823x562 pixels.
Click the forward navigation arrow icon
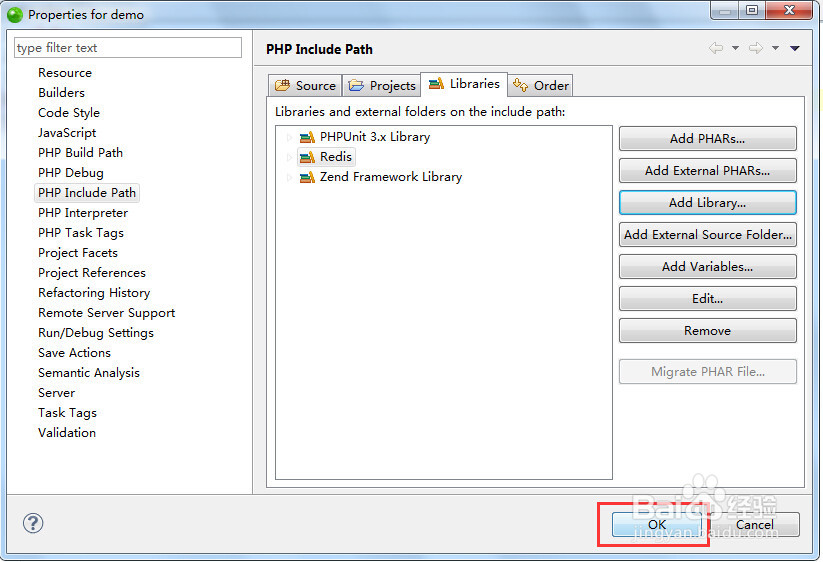756,48
